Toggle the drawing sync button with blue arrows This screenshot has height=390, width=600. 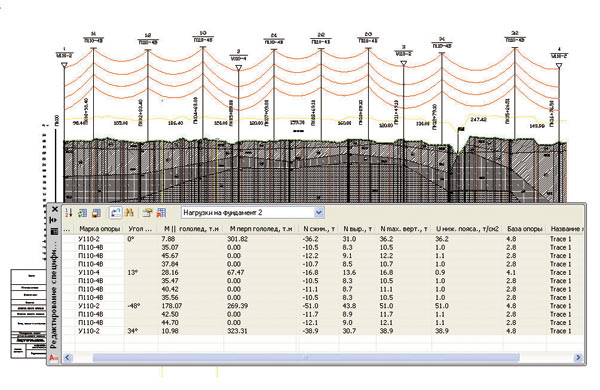click(115, 213)
